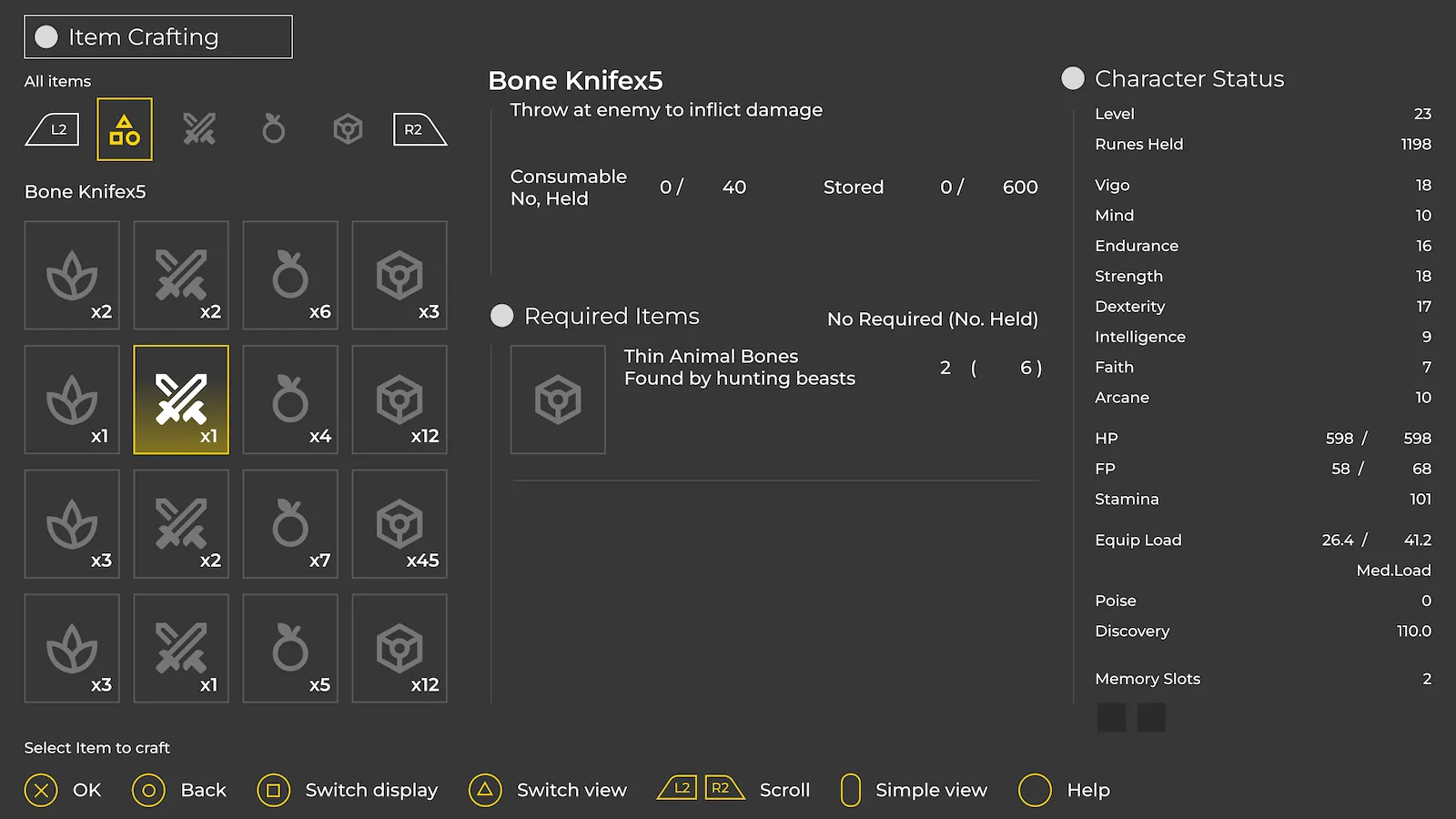The width and height of the screenshot is (1456, 819).
Task: Click the Character Status heading
Action: tap(1189, 78)
